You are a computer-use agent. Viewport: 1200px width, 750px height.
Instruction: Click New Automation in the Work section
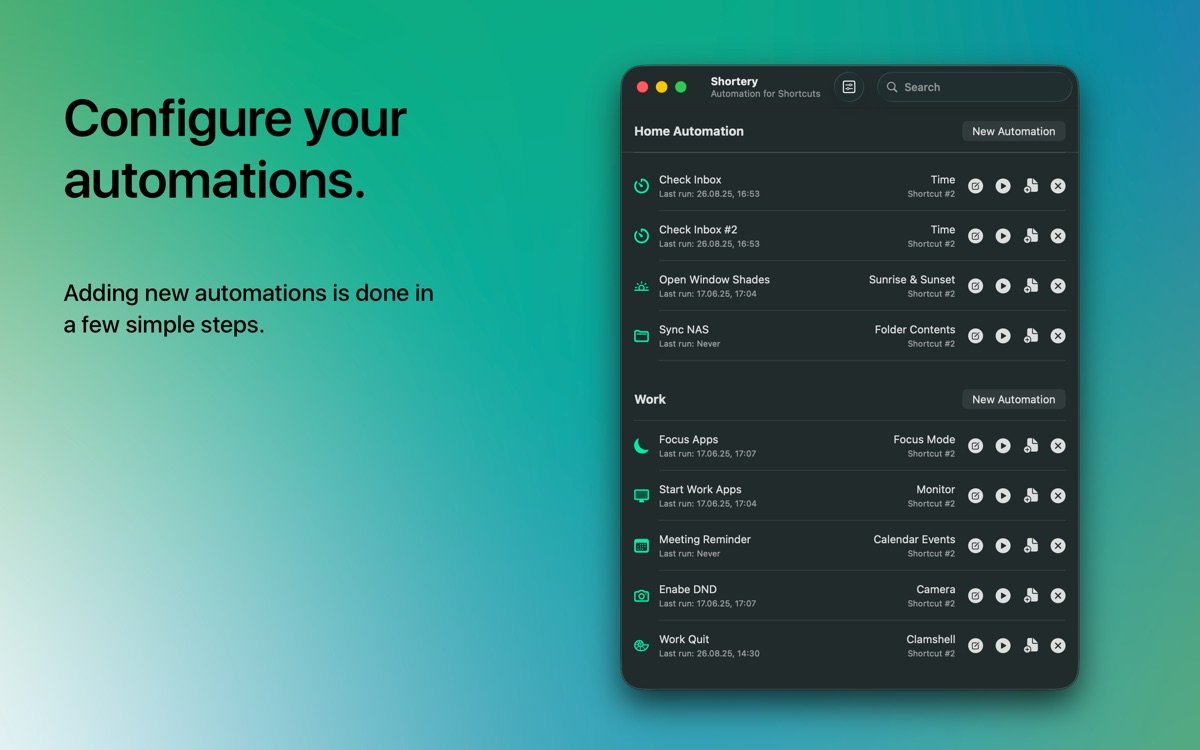click(x=1013, y=399)
